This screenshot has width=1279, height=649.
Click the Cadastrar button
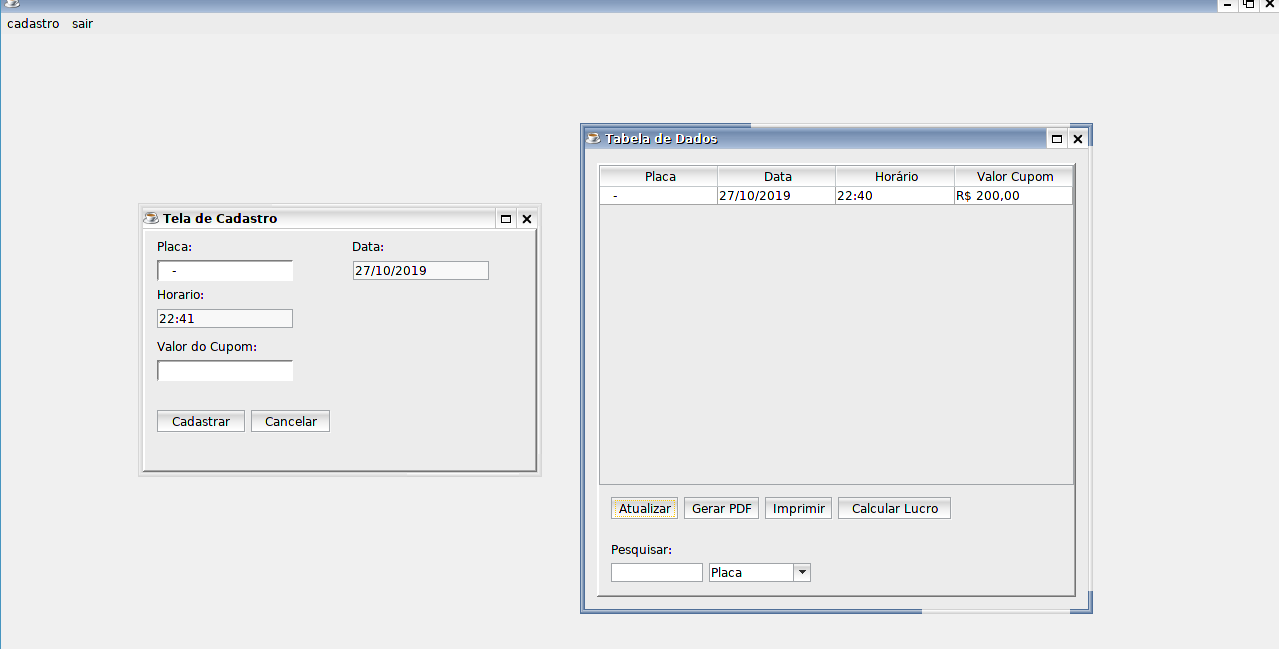[x=201, y=421]
